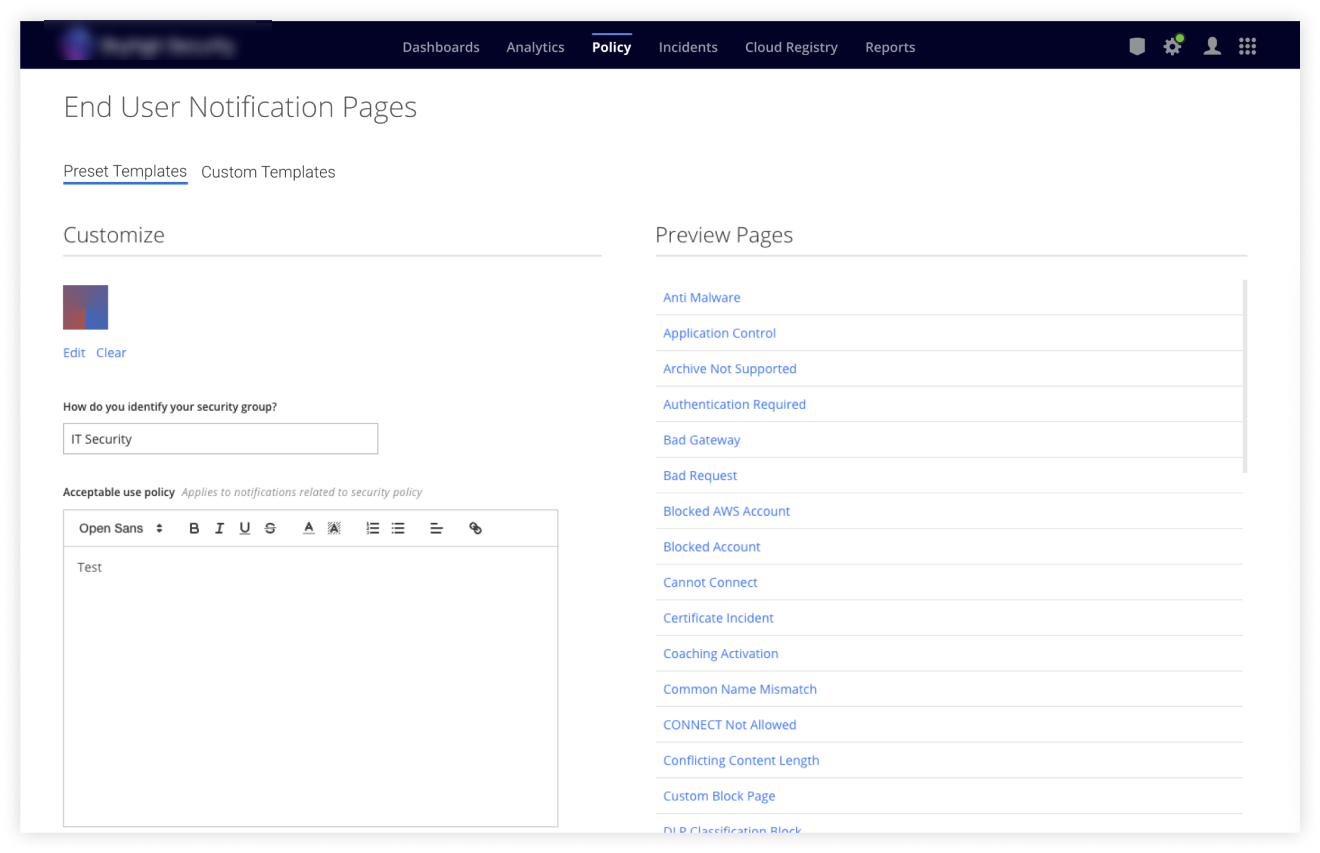Click Clear below the logo image
The image size is (1320, 853).
111,352
